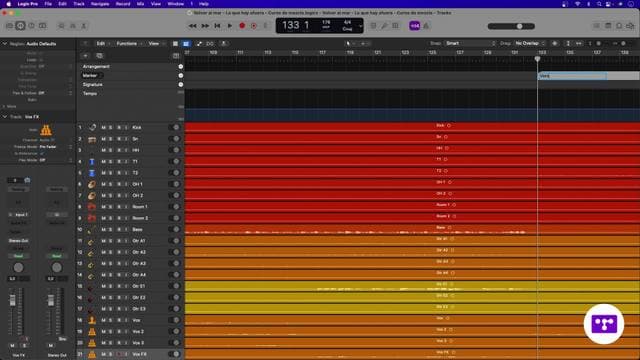Click the add track plus button

(86, 56)
